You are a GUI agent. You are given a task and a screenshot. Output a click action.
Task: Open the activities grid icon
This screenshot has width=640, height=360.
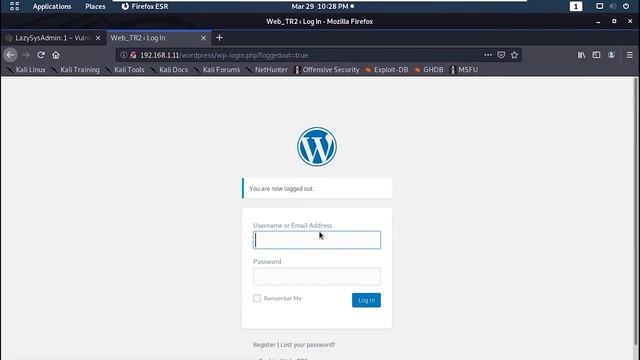pos(14,6)
